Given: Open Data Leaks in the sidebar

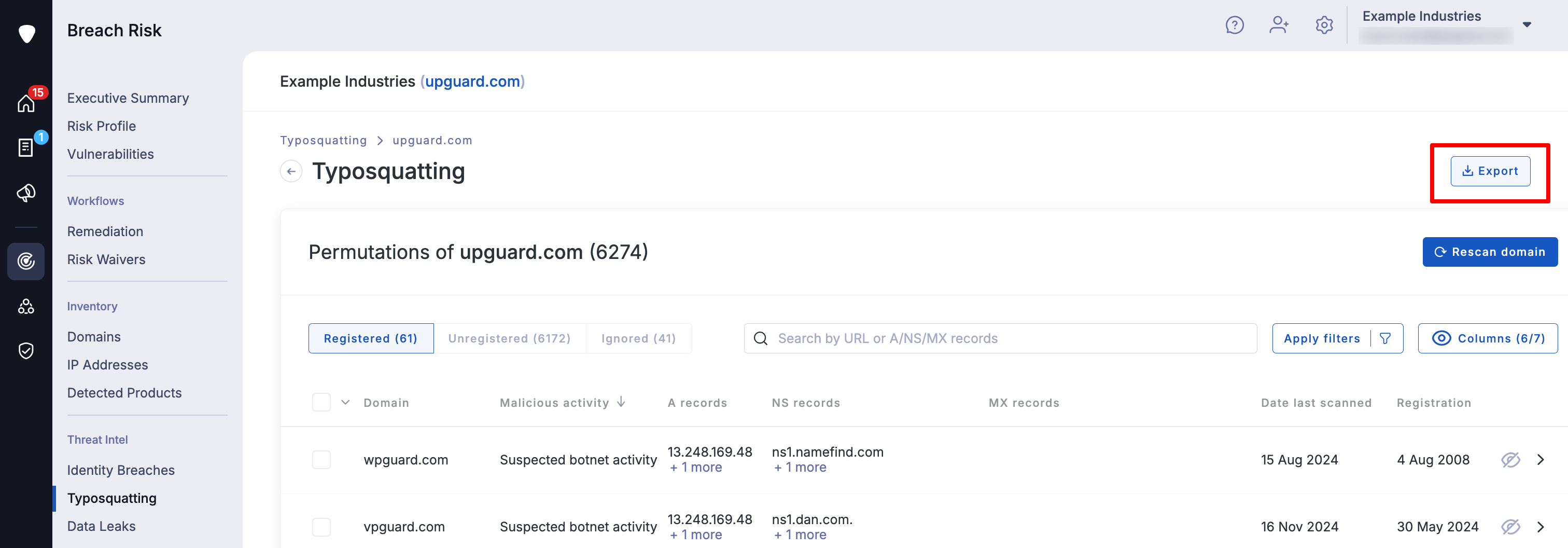Looking at the screenshot, I should [101, 526].
